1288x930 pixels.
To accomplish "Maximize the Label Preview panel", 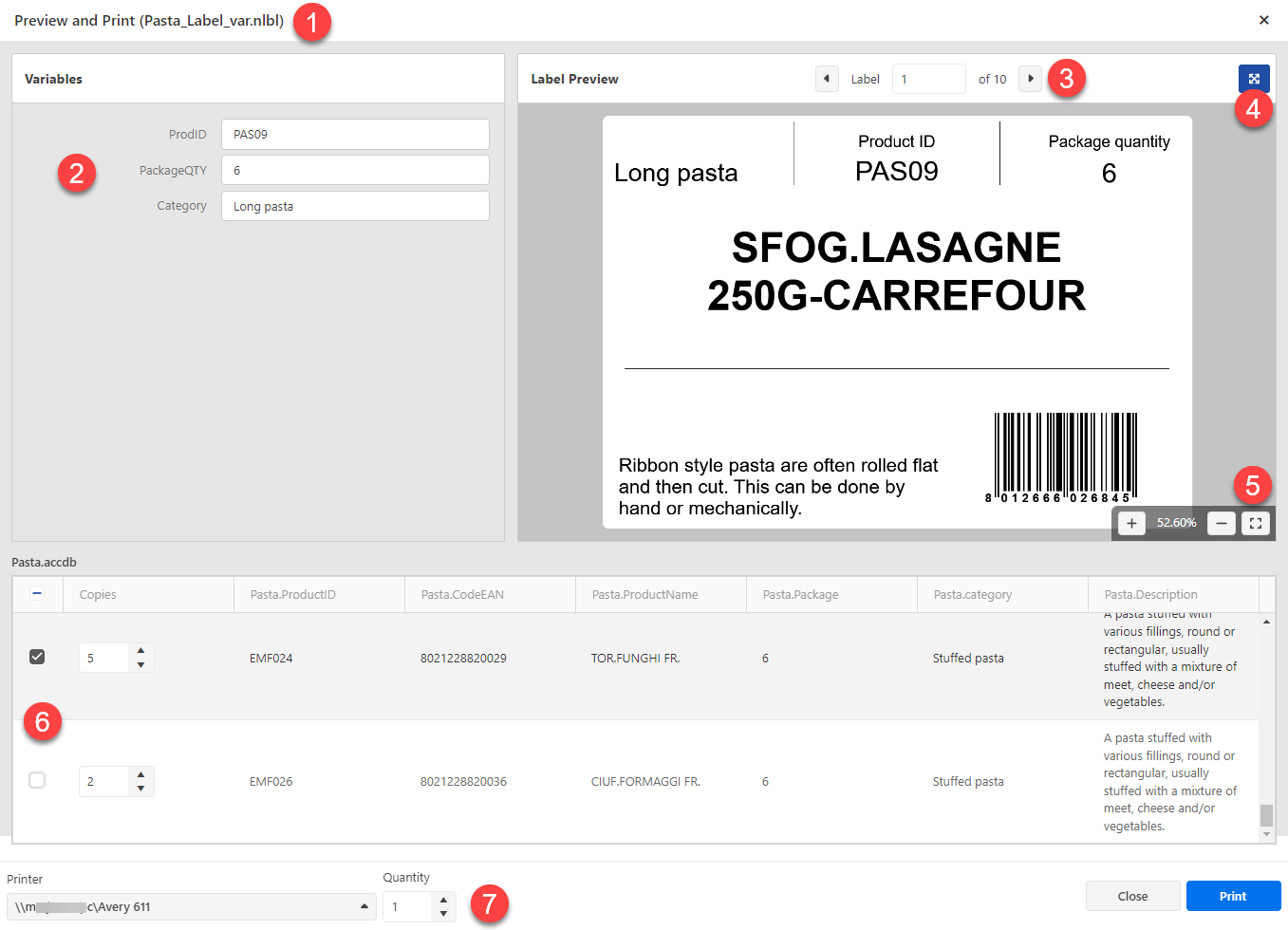I will point(1253,79).
